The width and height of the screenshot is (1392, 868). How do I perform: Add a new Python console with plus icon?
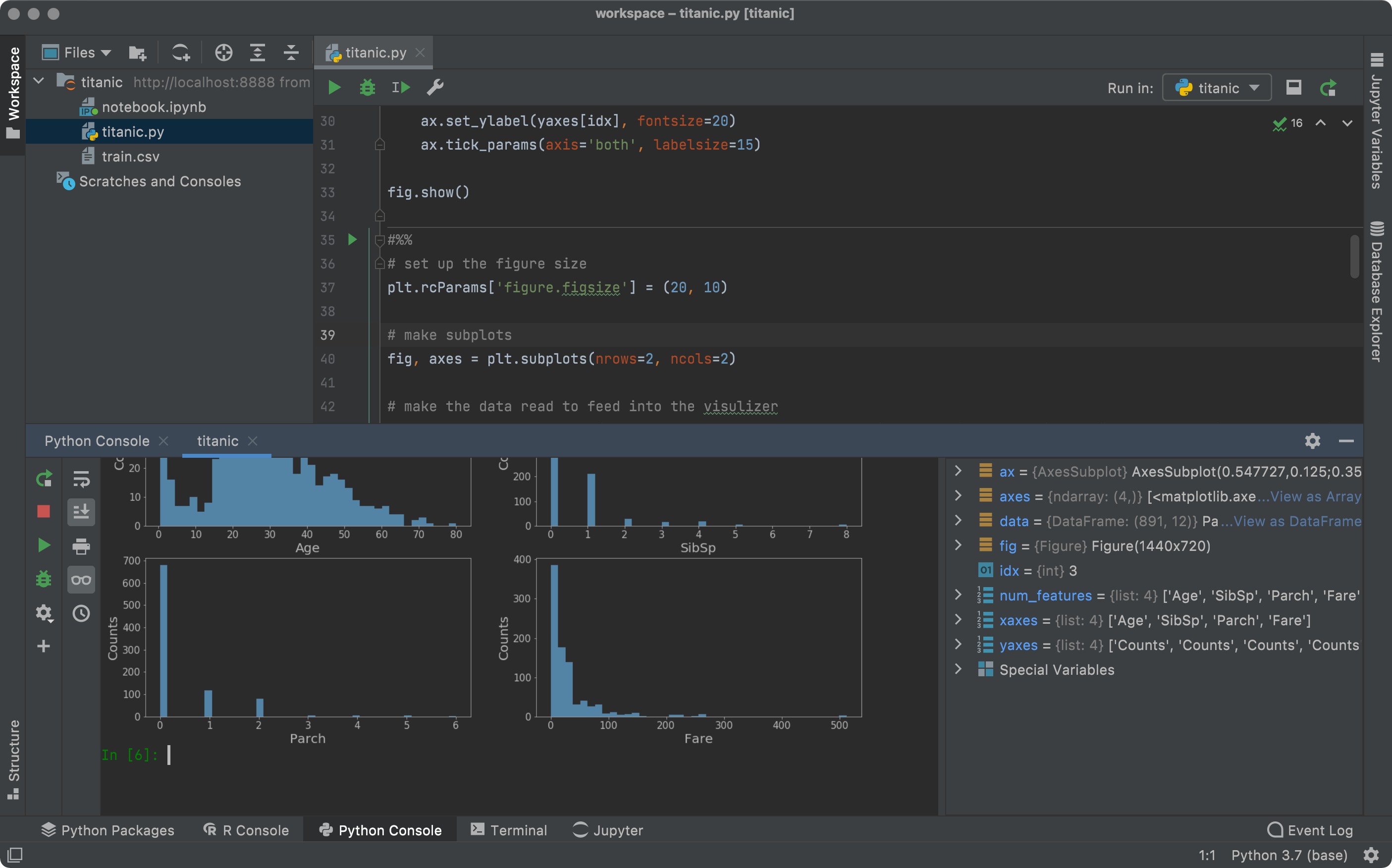click(x=43, y=646)
